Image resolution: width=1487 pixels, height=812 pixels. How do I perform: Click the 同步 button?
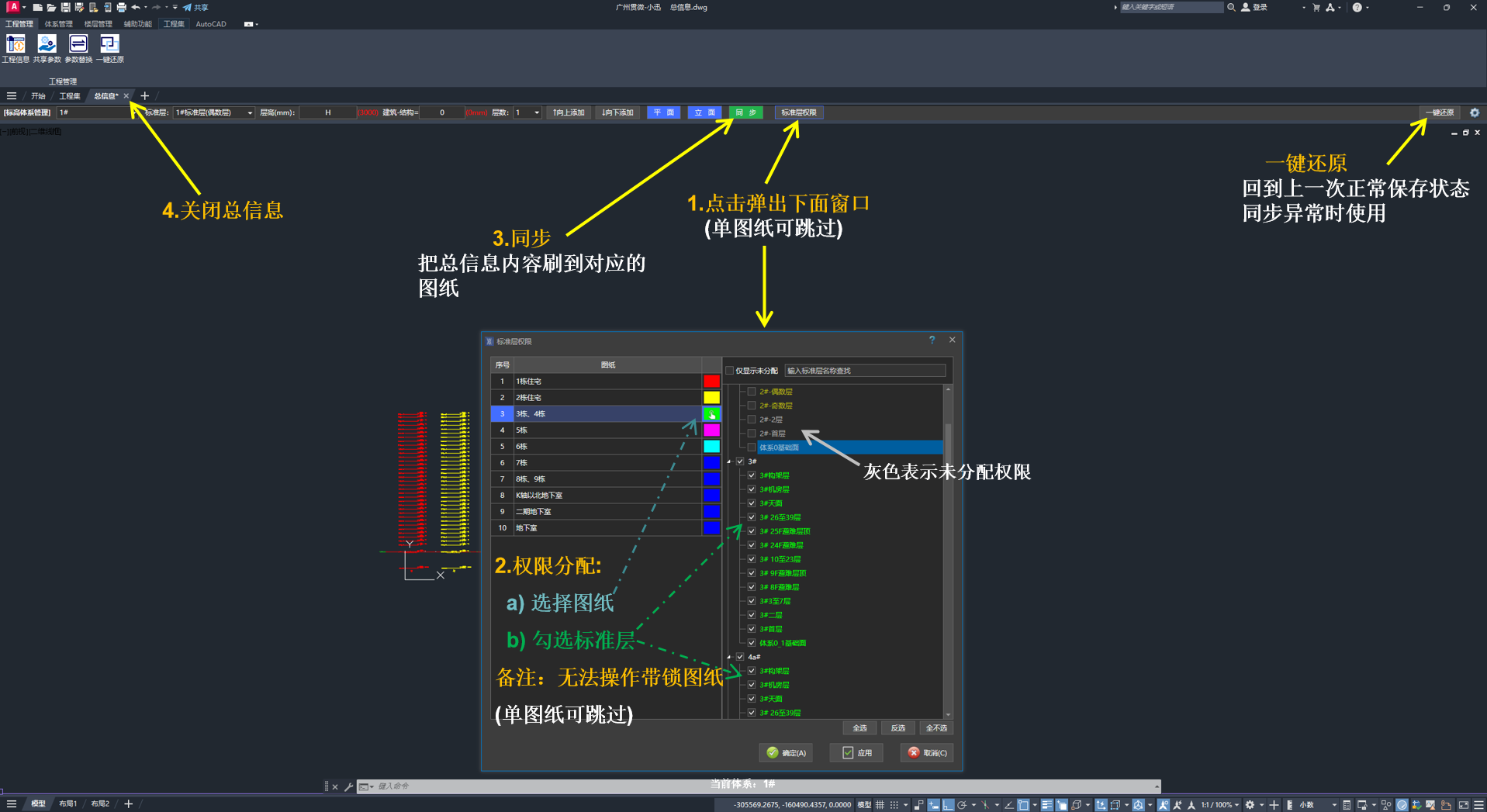click(746, 112)
